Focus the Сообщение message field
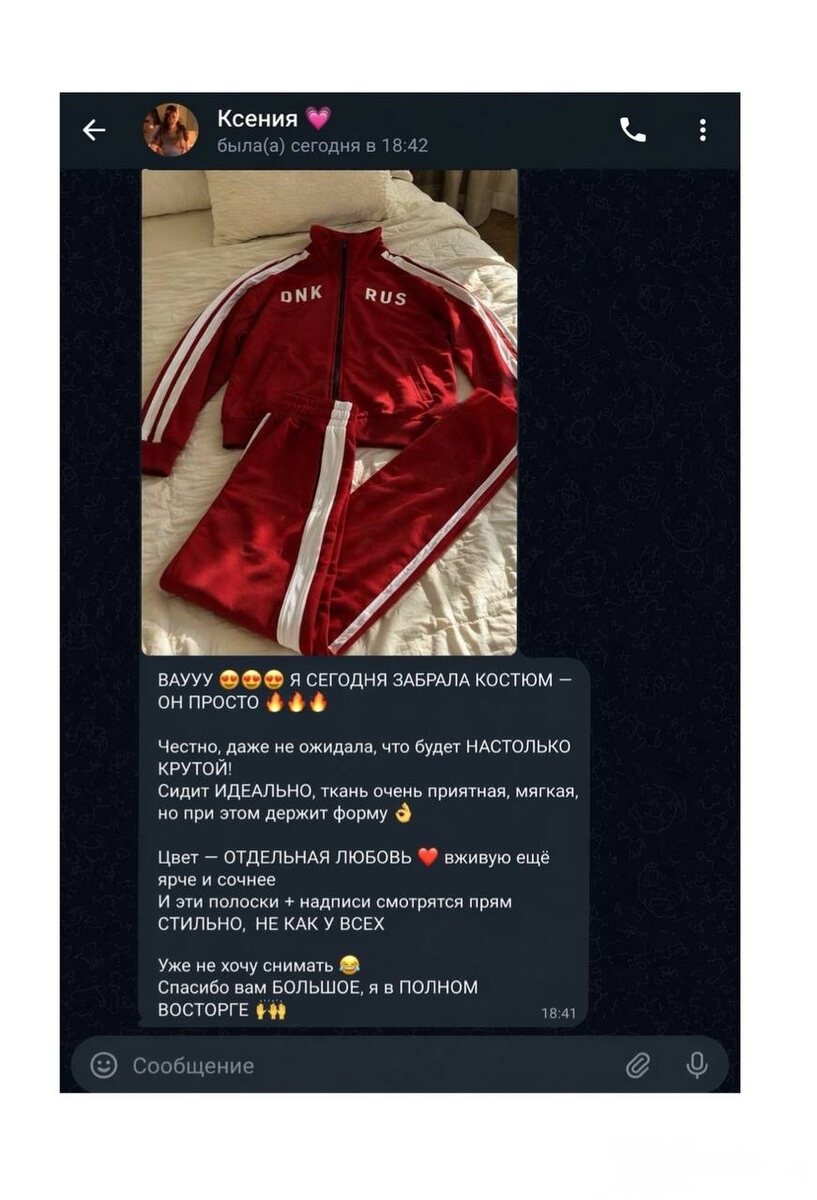This screenshot has height=1200, width=817. pos(370,1065)
